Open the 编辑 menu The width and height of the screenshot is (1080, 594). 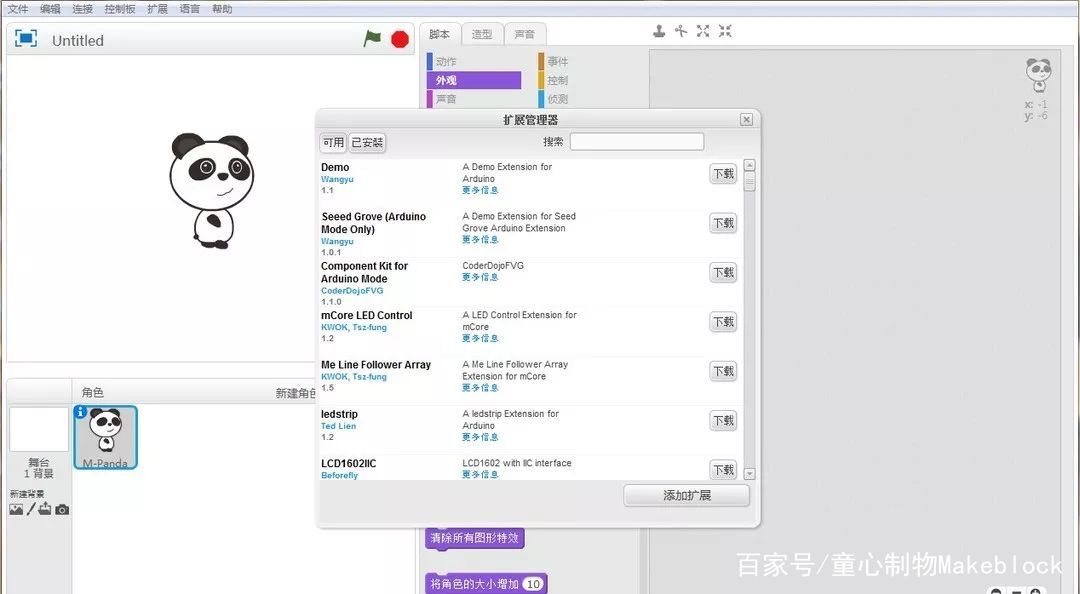tap(50, 9)
